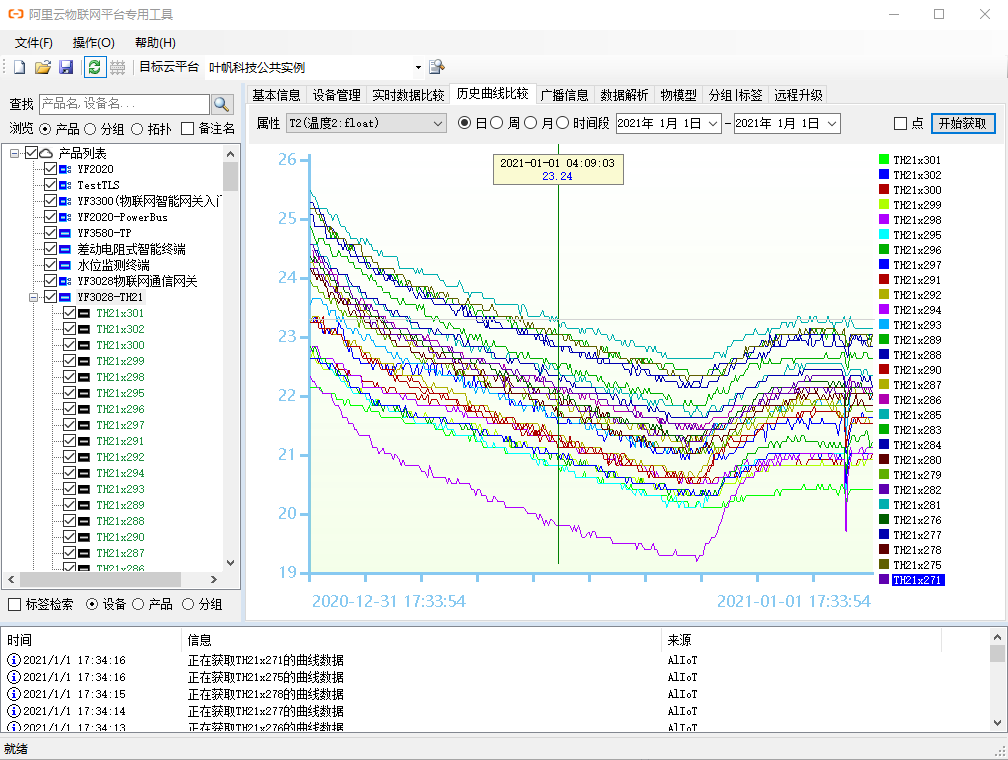
Task: Open the end date picker dropdown
Action: coord(832,123)
